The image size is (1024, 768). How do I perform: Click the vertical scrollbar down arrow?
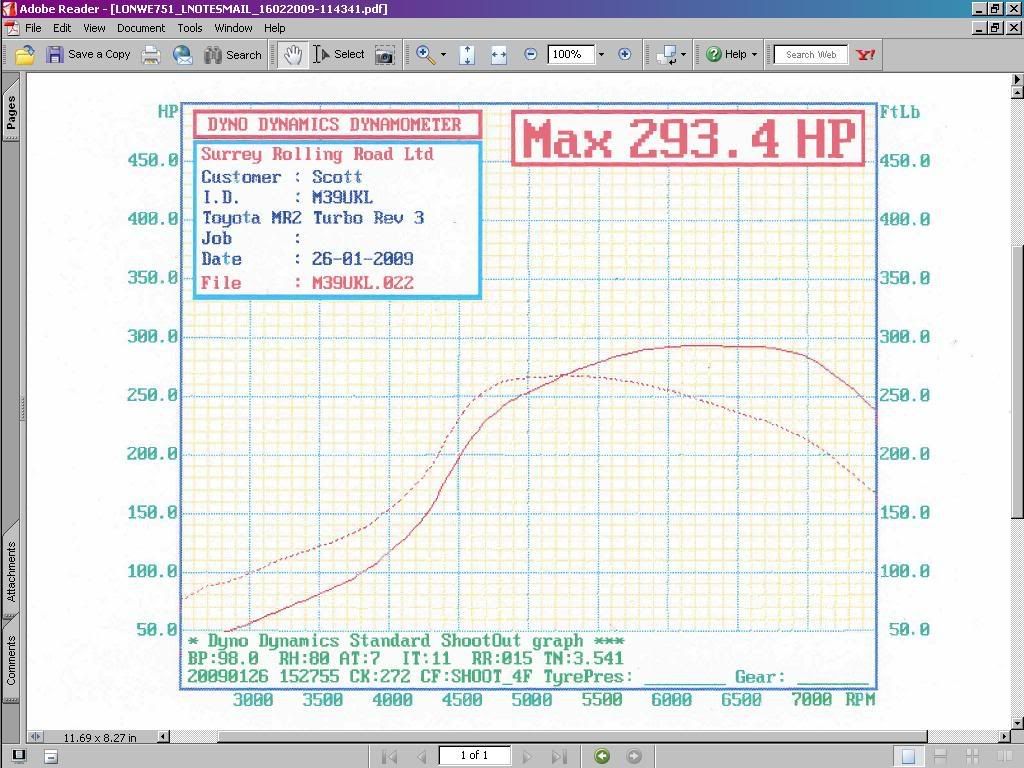[1017, 724]
